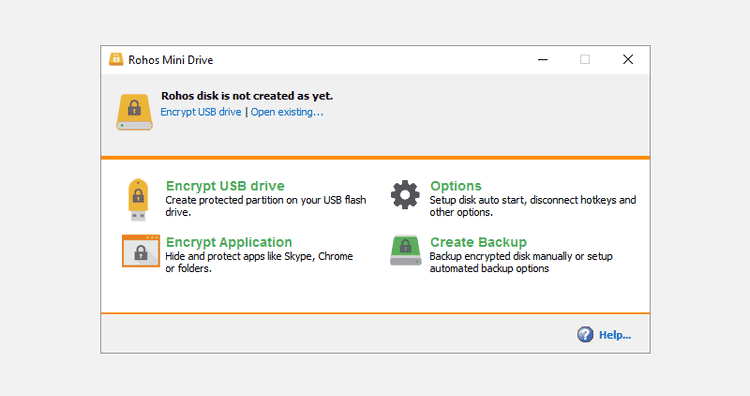Click the Options gear icon
The image size is (750, 396).
coord(405,195)
